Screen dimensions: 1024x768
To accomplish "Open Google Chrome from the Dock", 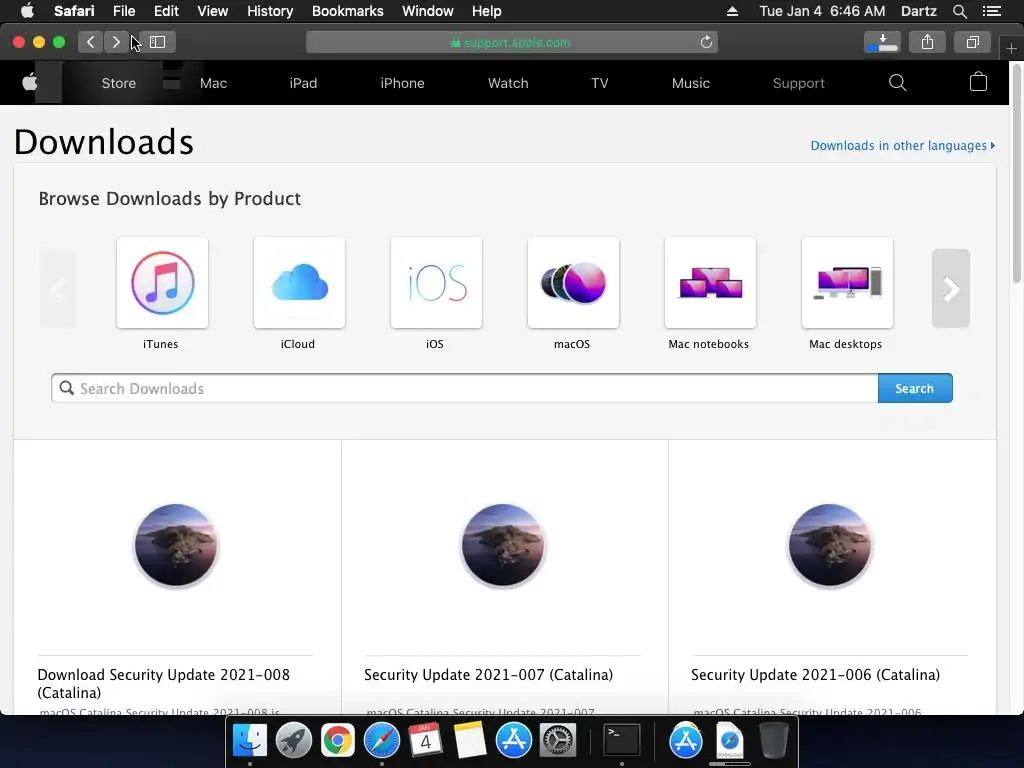I will pos(338,740).
